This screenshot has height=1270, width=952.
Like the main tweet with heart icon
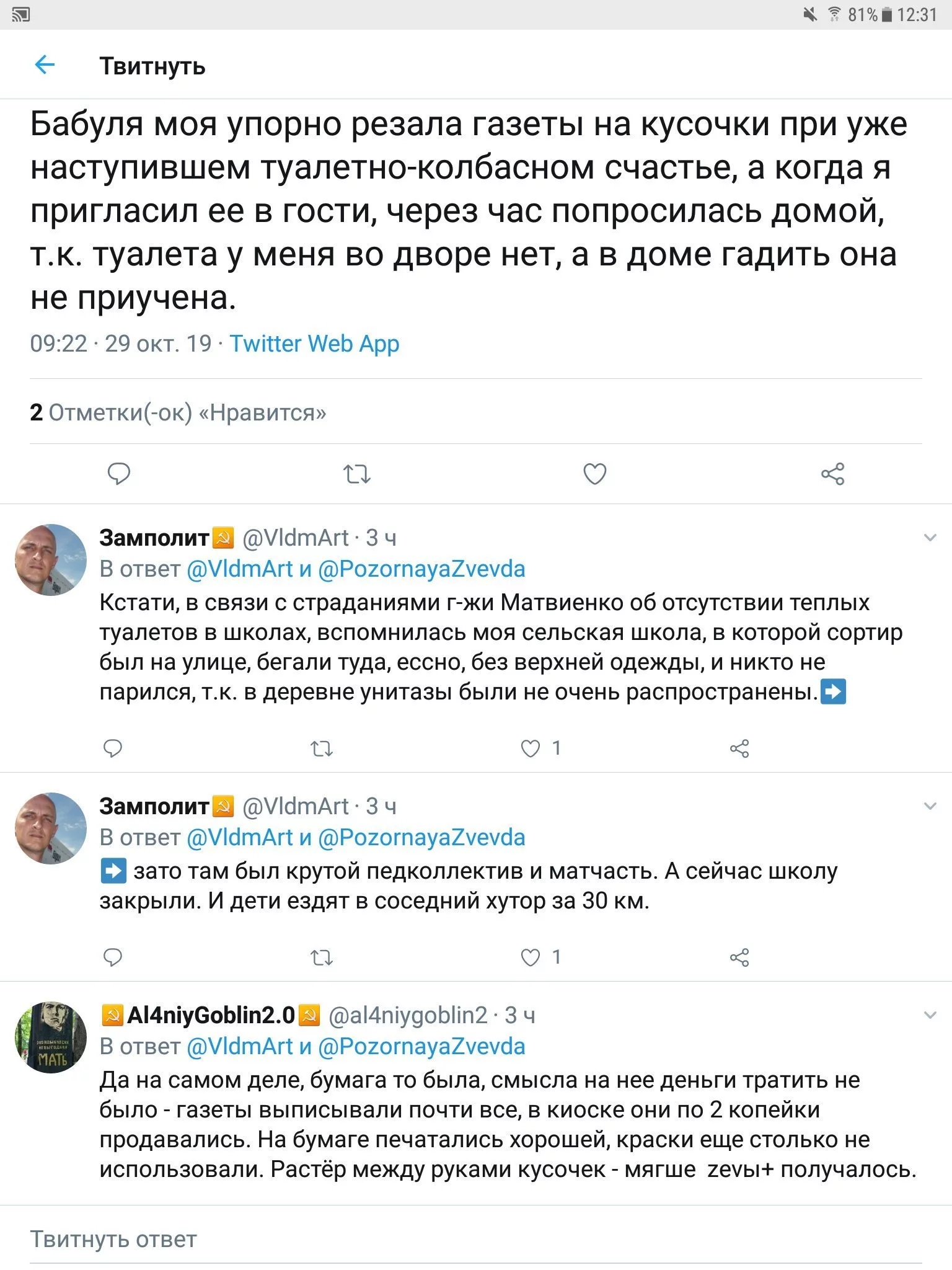(595, 474)
